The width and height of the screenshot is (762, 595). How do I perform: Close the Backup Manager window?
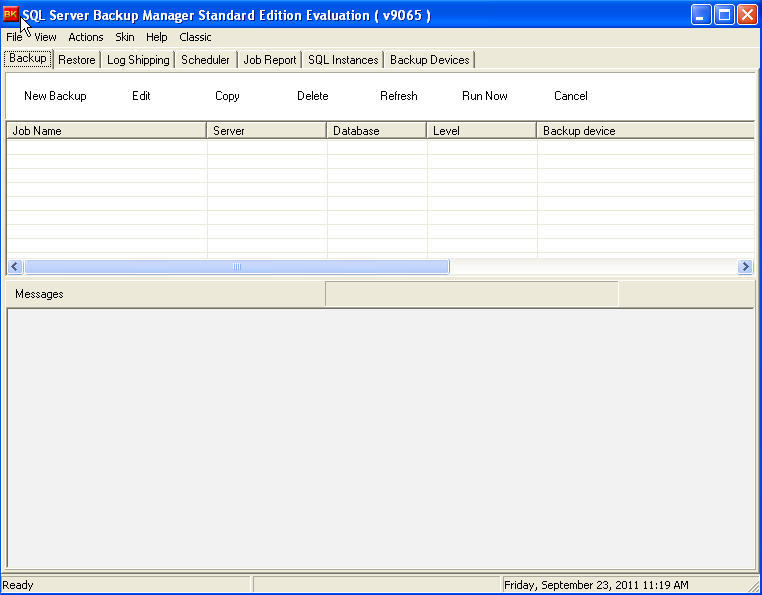point(747,15)
